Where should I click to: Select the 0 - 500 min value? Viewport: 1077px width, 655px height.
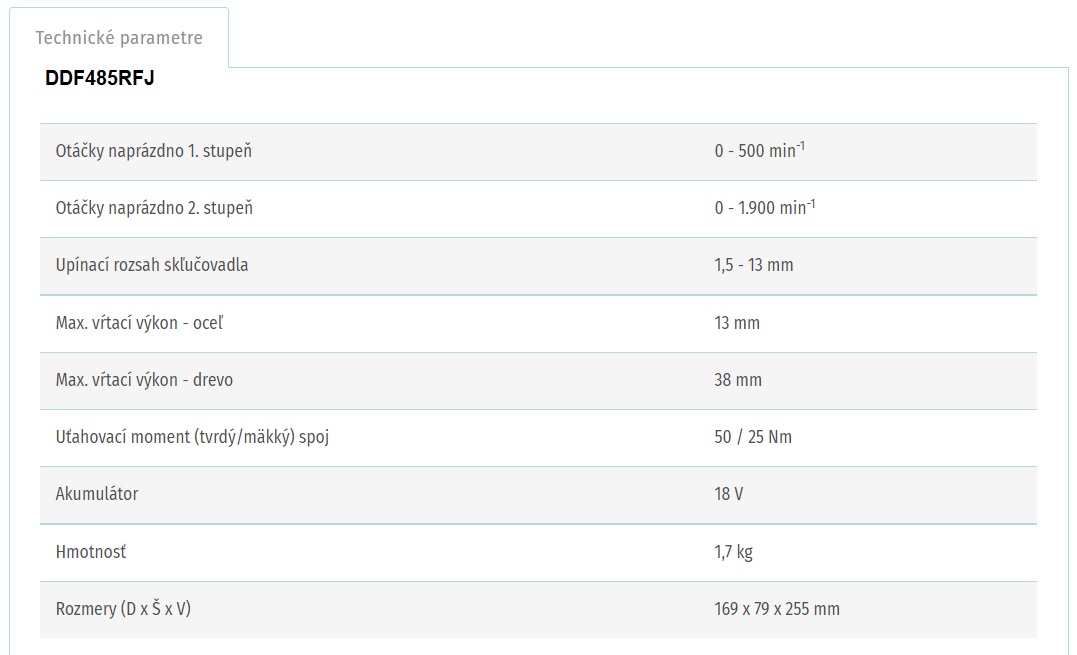[x=759, y=150]
